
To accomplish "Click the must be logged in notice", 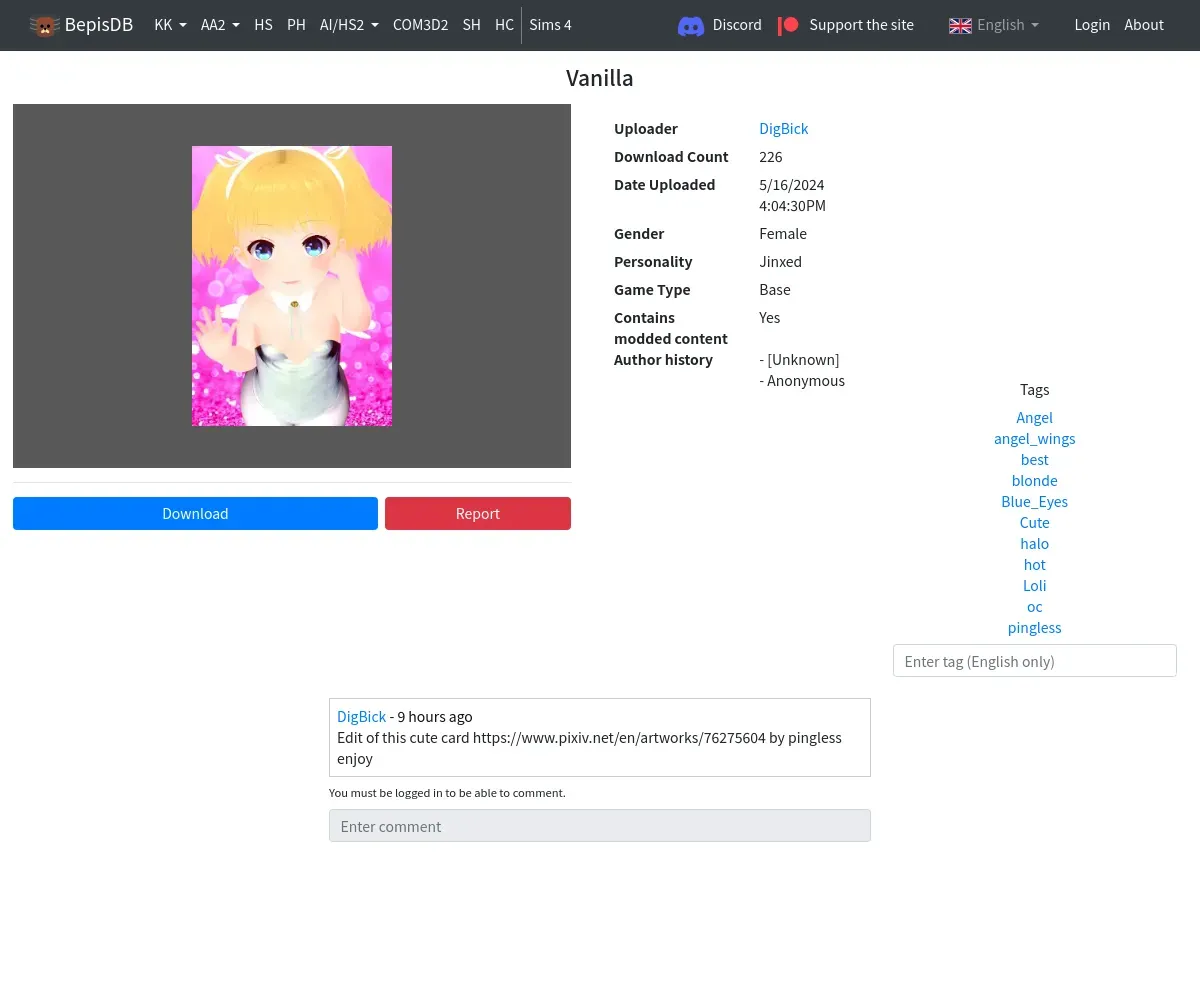I will click(447, 792).
